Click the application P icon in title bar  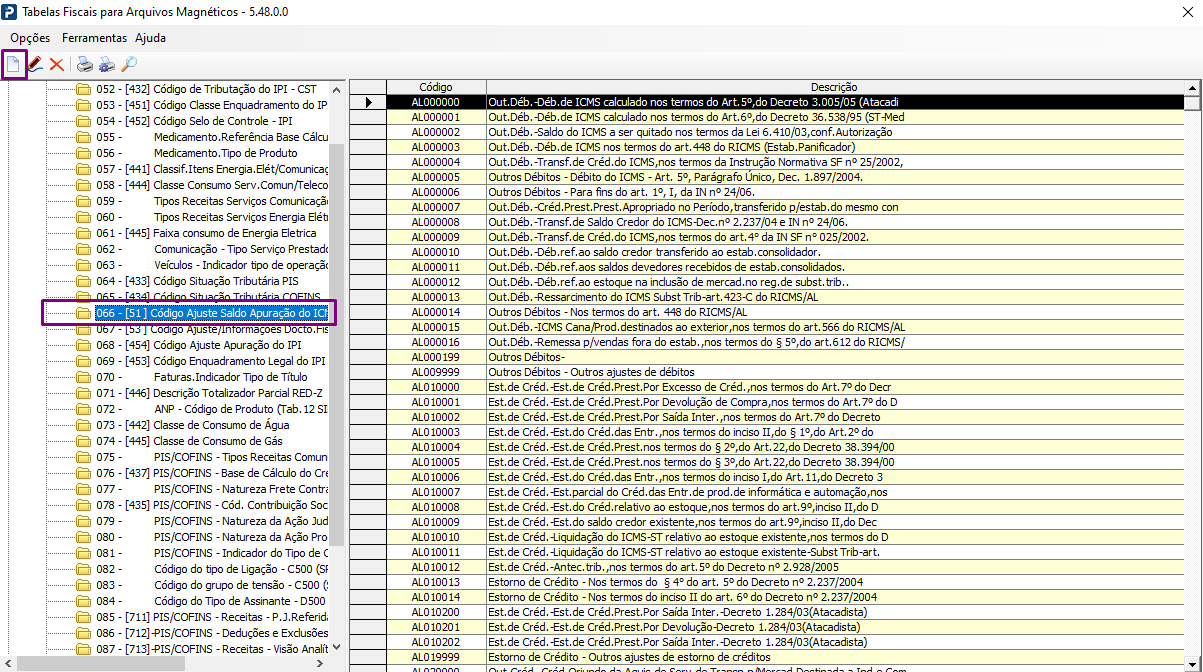click(10, 11)
